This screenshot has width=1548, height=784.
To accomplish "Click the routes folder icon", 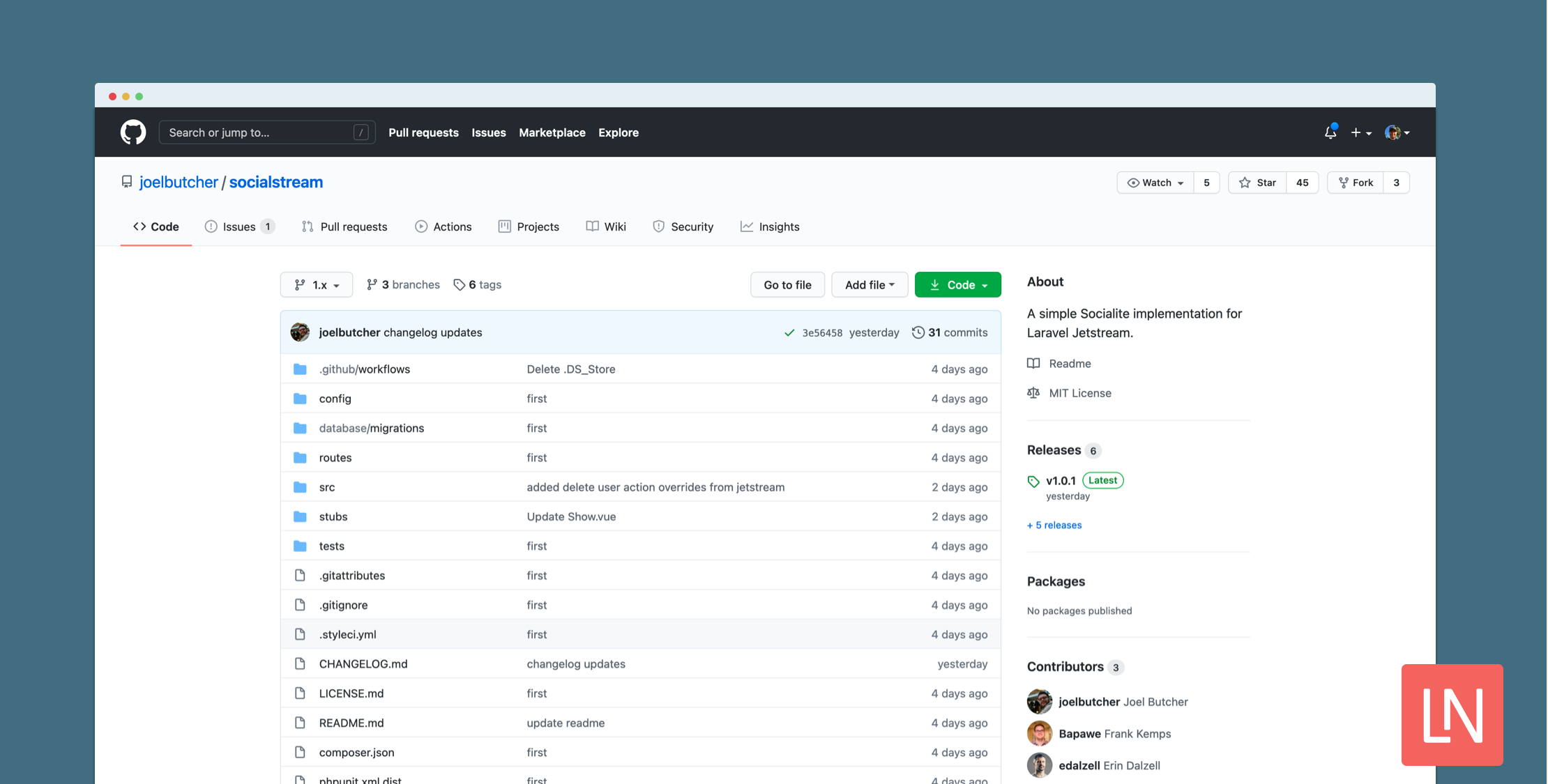I will point(300,458).
